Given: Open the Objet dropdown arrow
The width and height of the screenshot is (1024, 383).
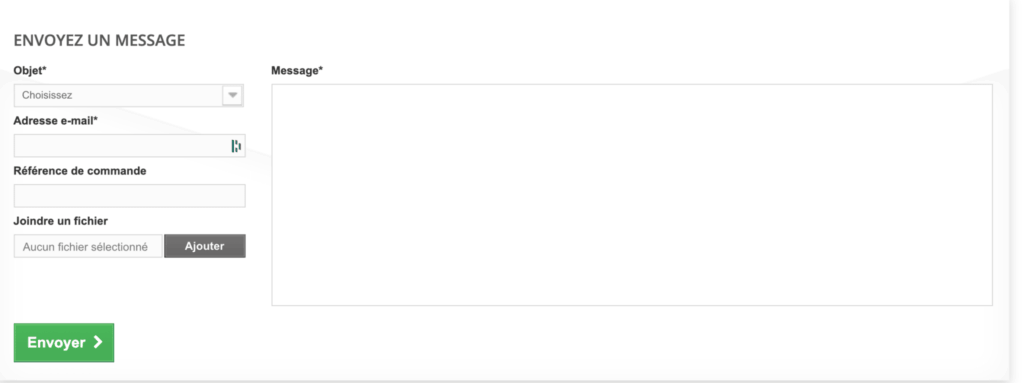Looking at the screenshot, I should (x=232, y=95).
